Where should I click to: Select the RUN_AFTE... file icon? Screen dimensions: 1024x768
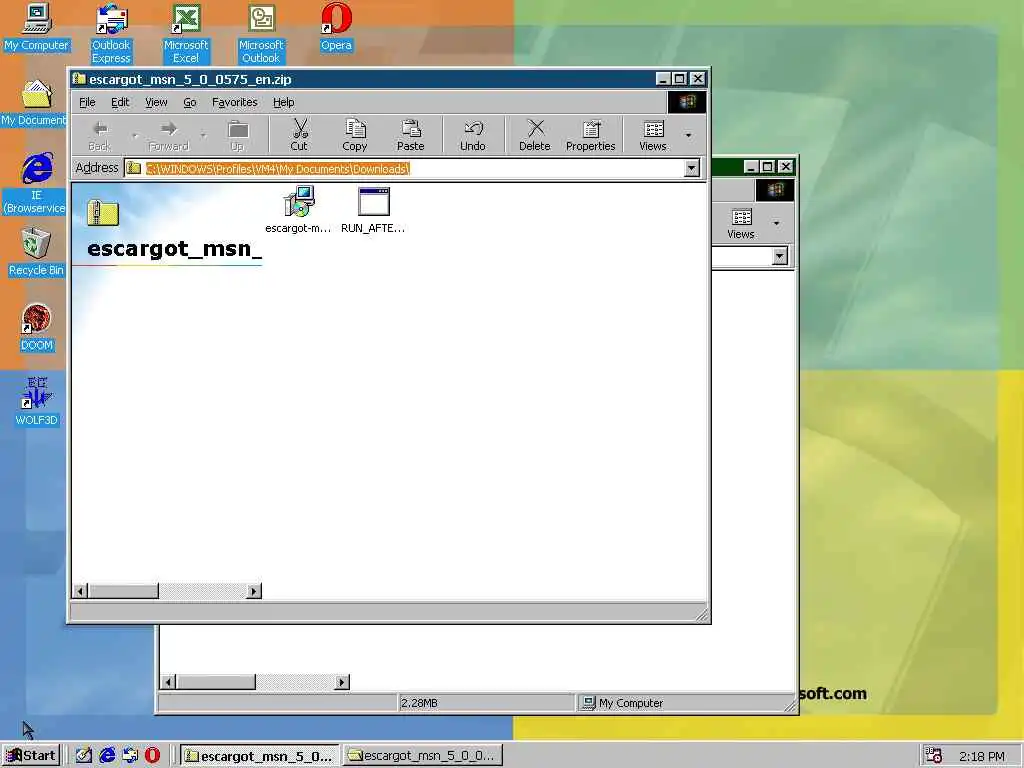[x=373, y=210]
